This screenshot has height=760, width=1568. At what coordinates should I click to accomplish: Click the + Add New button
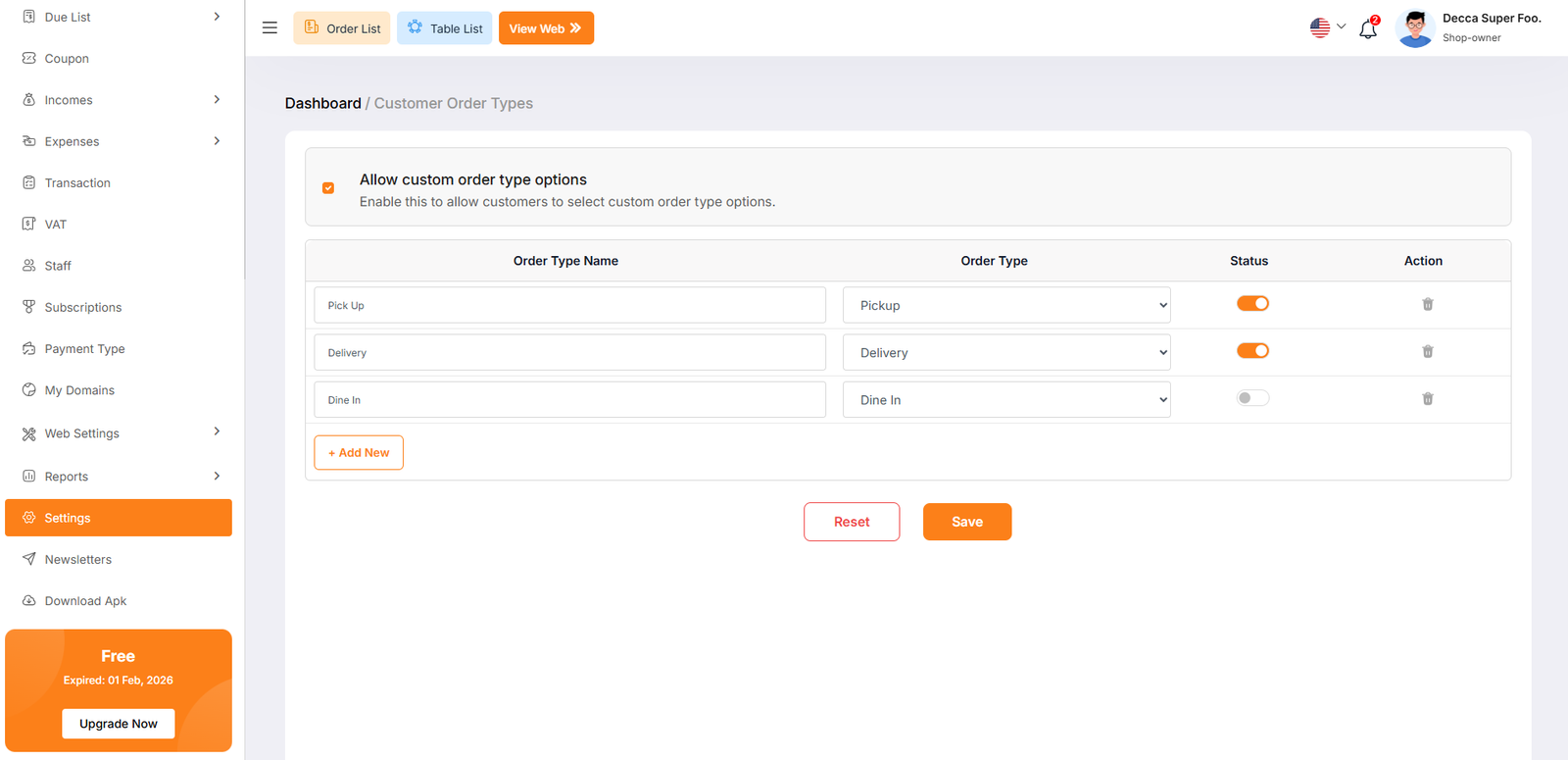(359, 453)
